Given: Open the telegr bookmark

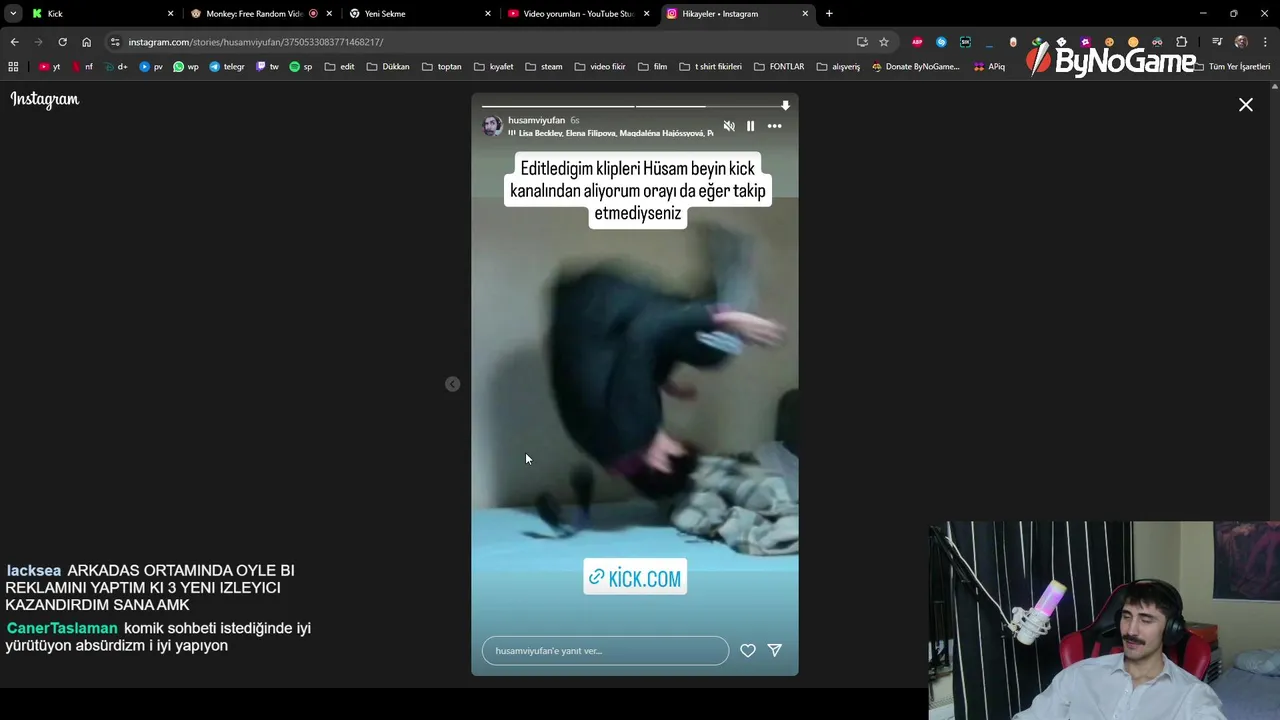Looking at the screenshot, I should [x=227, y=67].
